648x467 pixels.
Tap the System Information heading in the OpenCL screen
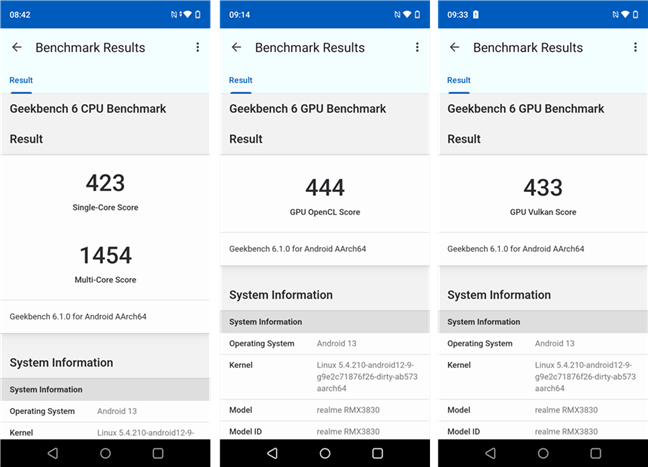281,295
